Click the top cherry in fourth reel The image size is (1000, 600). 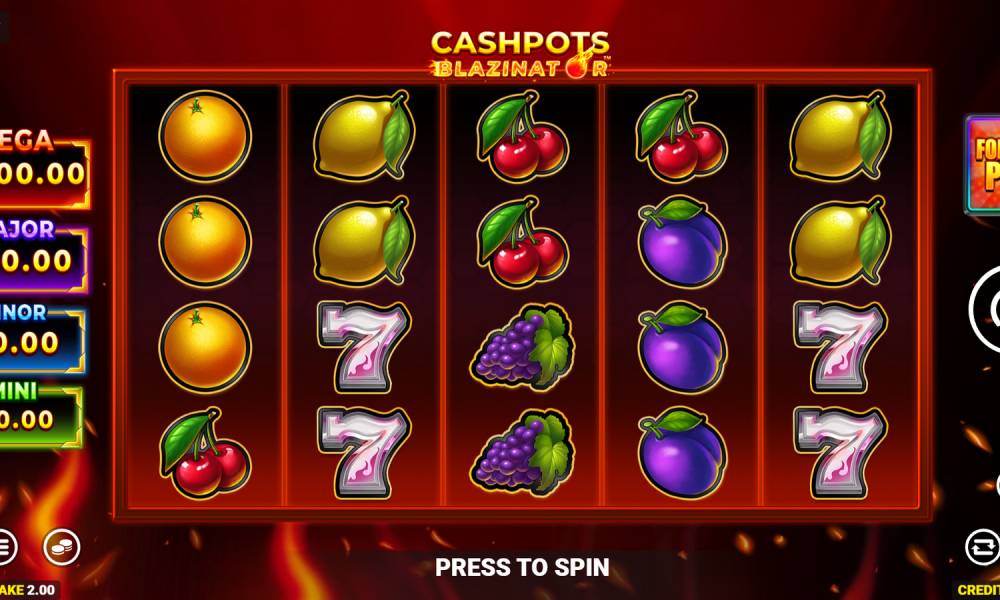coord(681,136)
